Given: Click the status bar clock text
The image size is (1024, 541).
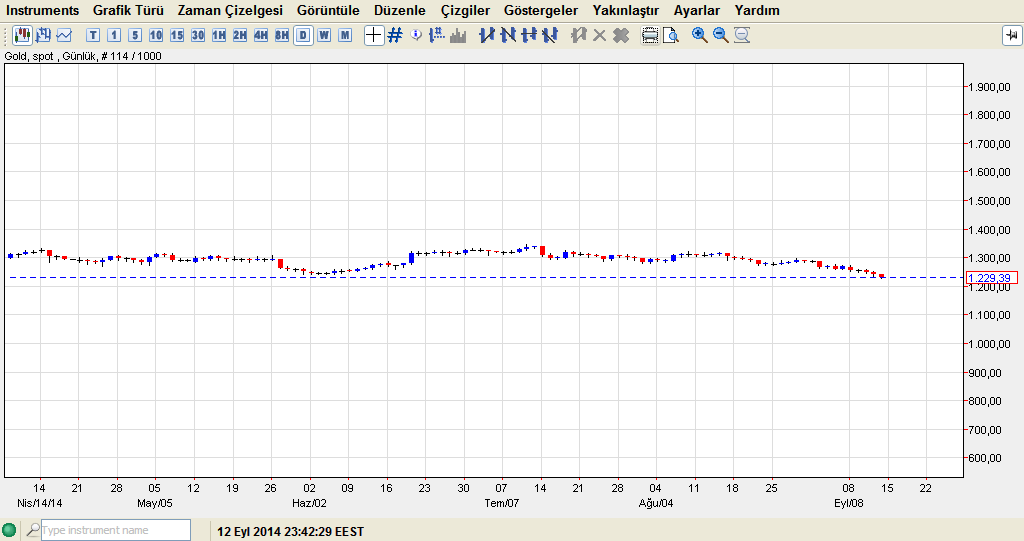Looking at the screenshot, I should point(290,531).
